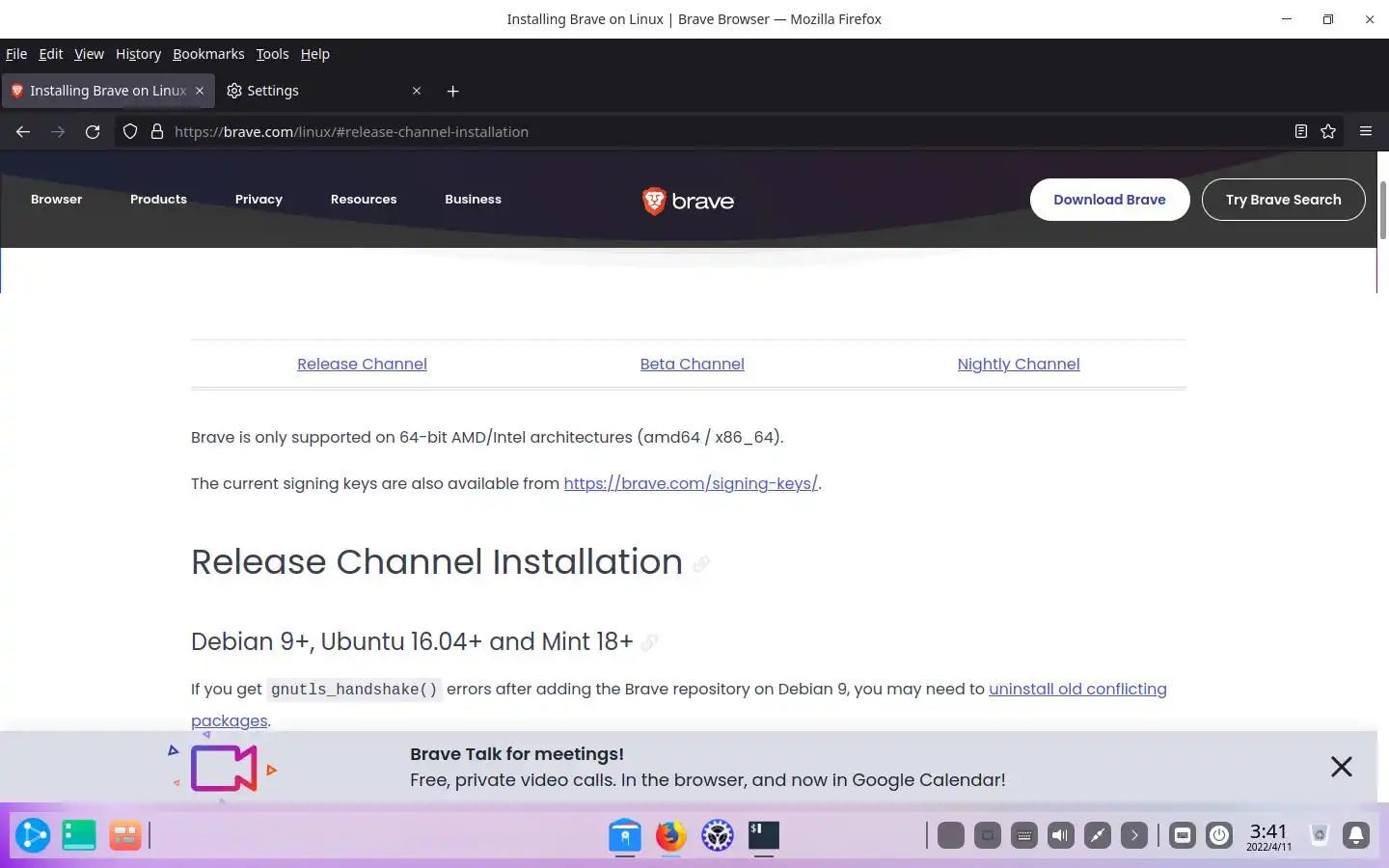
Task: Open the Bookmarks menu
Action: tap(208, 54)
